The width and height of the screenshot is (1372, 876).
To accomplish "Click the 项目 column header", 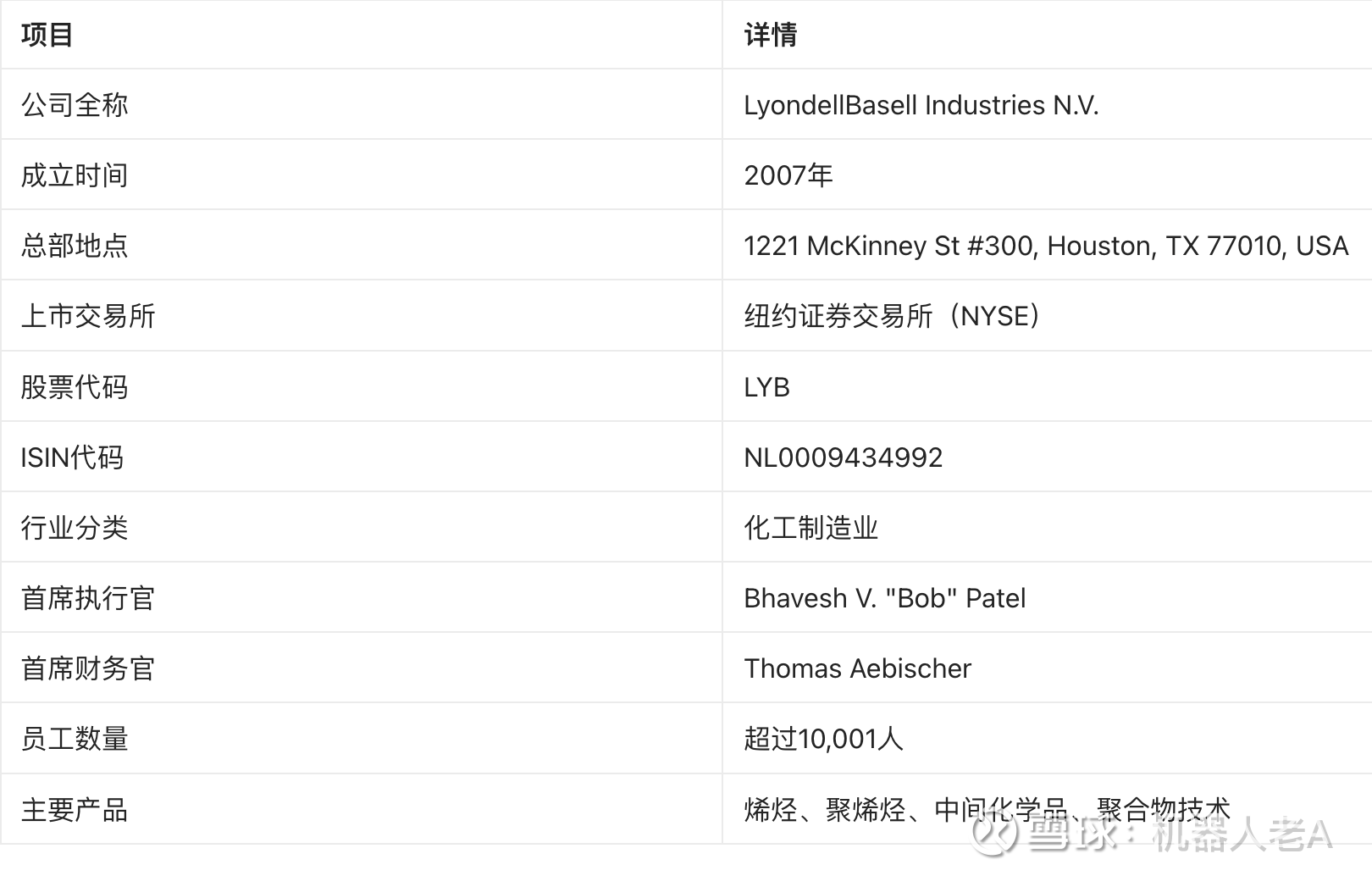I will (x=47, y=35).
